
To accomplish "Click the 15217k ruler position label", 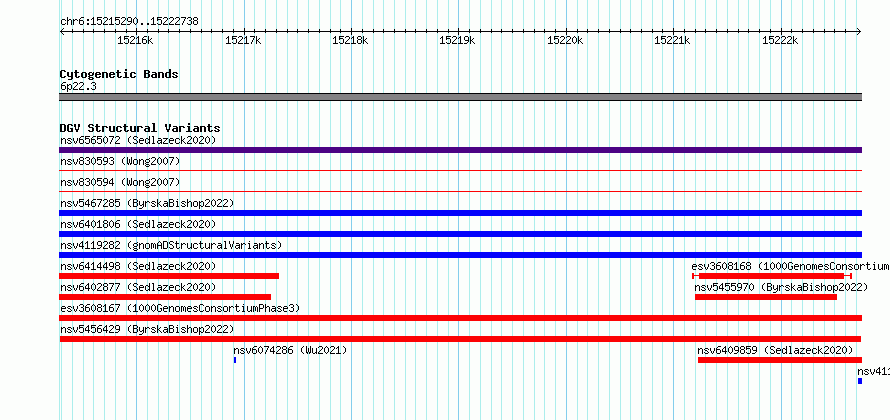I will tap(243, 40).
